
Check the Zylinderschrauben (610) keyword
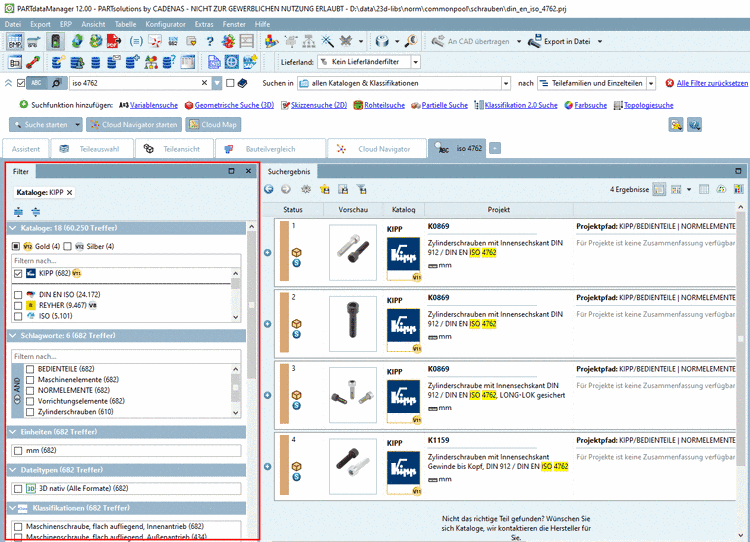(30, 412)
